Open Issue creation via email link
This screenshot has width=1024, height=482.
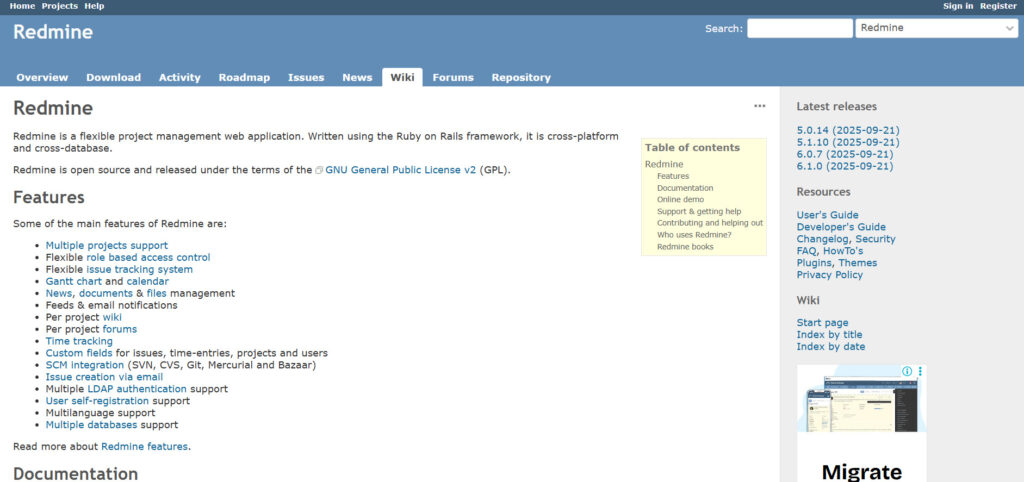104,377
